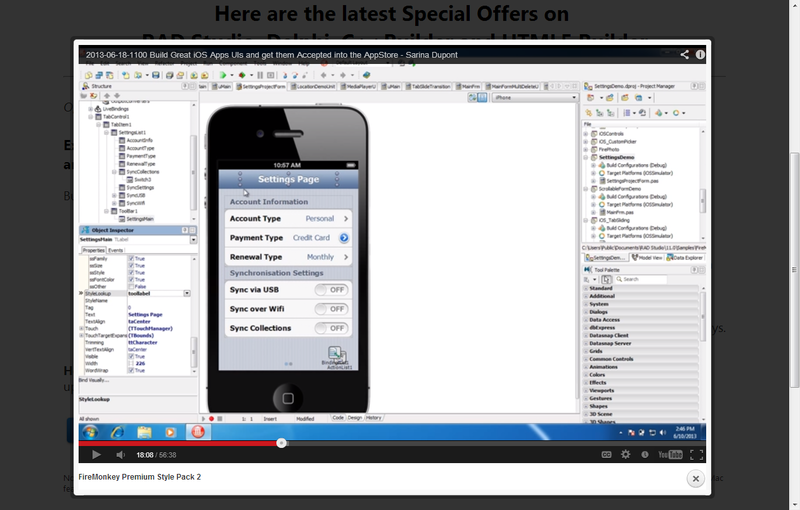
Task: Enter fullscreen mode
Action: tap(696, 454)
